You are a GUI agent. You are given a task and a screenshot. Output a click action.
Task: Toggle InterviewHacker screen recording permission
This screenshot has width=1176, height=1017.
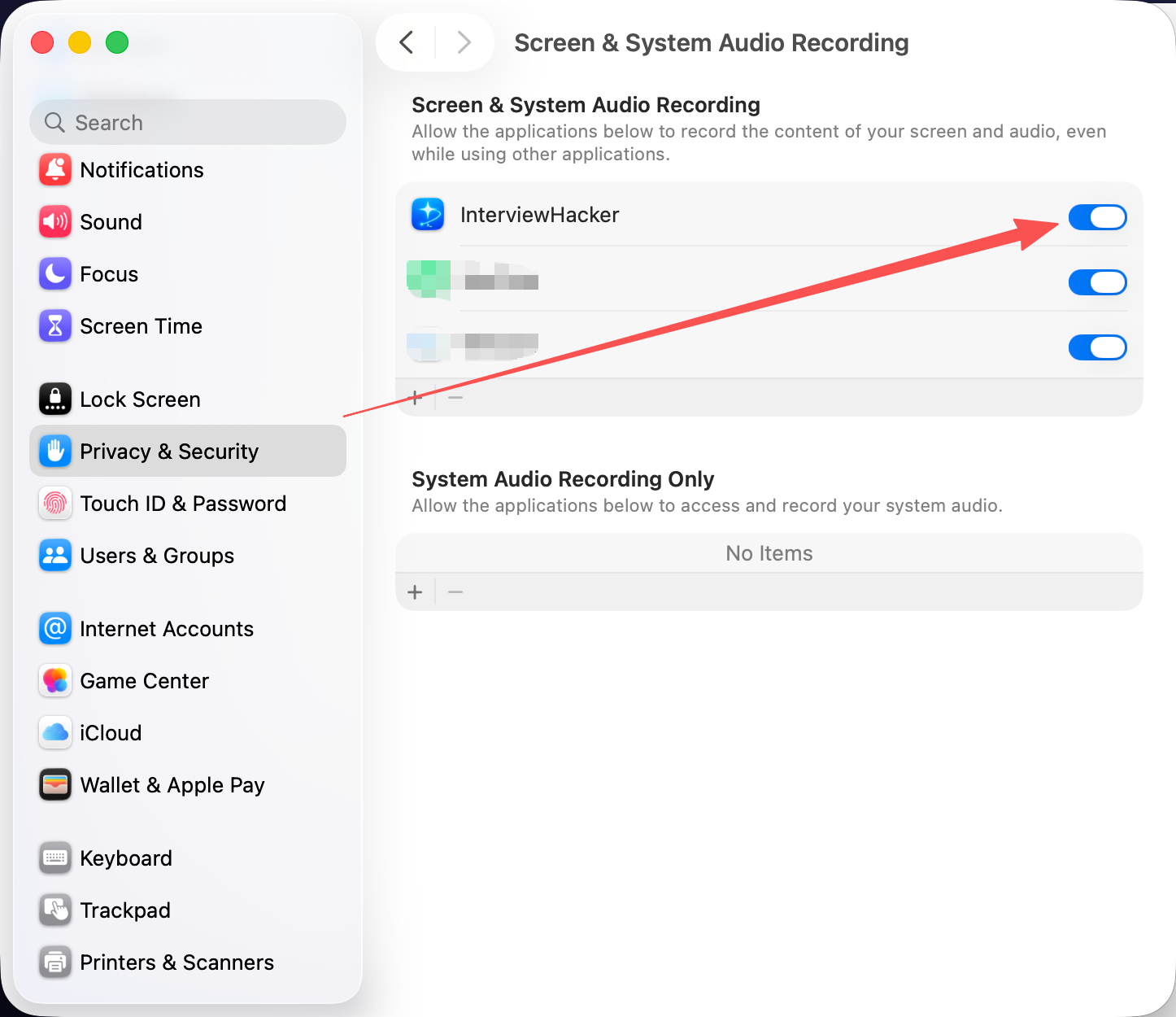(1097, 217)
